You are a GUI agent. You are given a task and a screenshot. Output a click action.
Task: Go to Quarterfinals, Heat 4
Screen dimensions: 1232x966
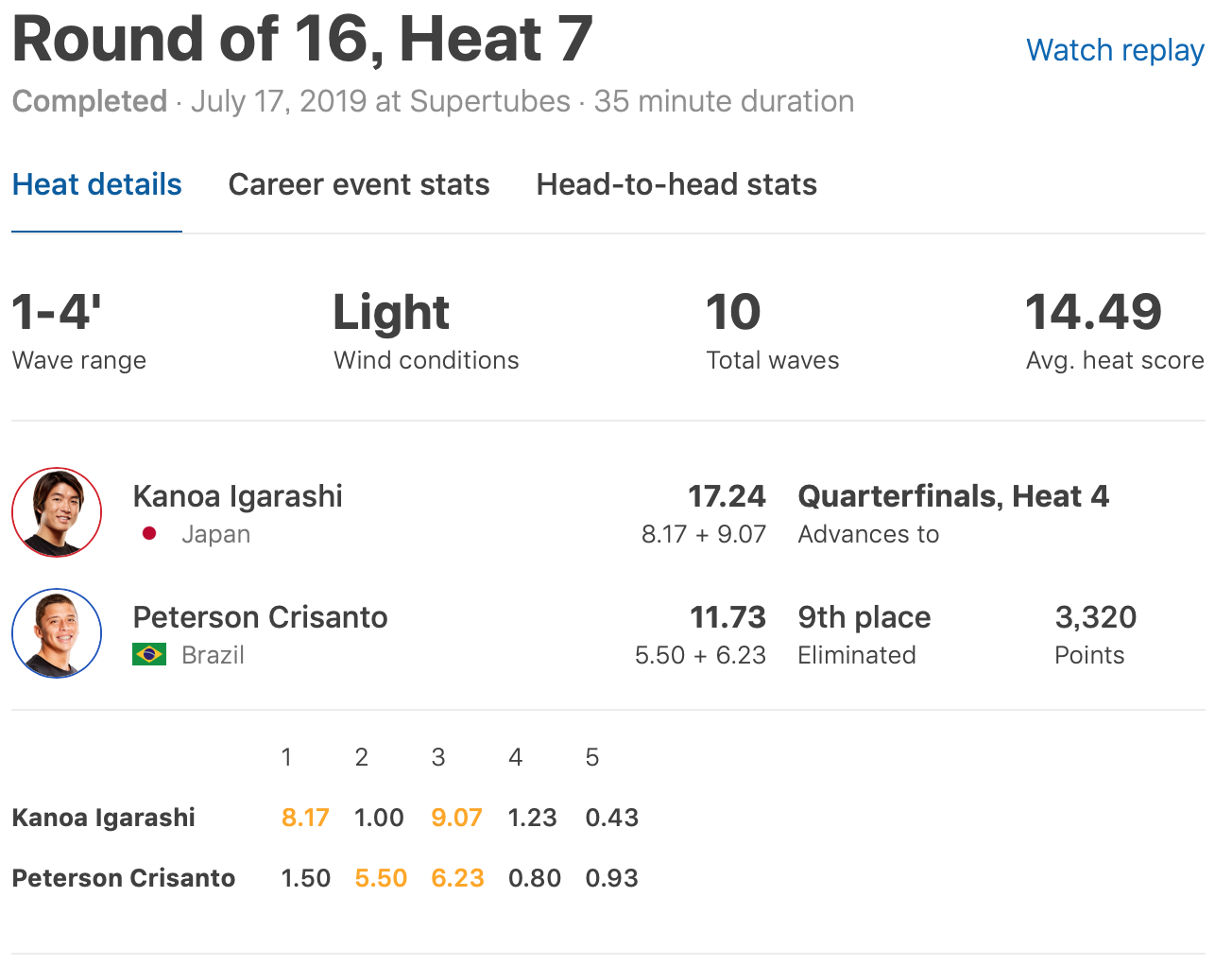[953, 496]
